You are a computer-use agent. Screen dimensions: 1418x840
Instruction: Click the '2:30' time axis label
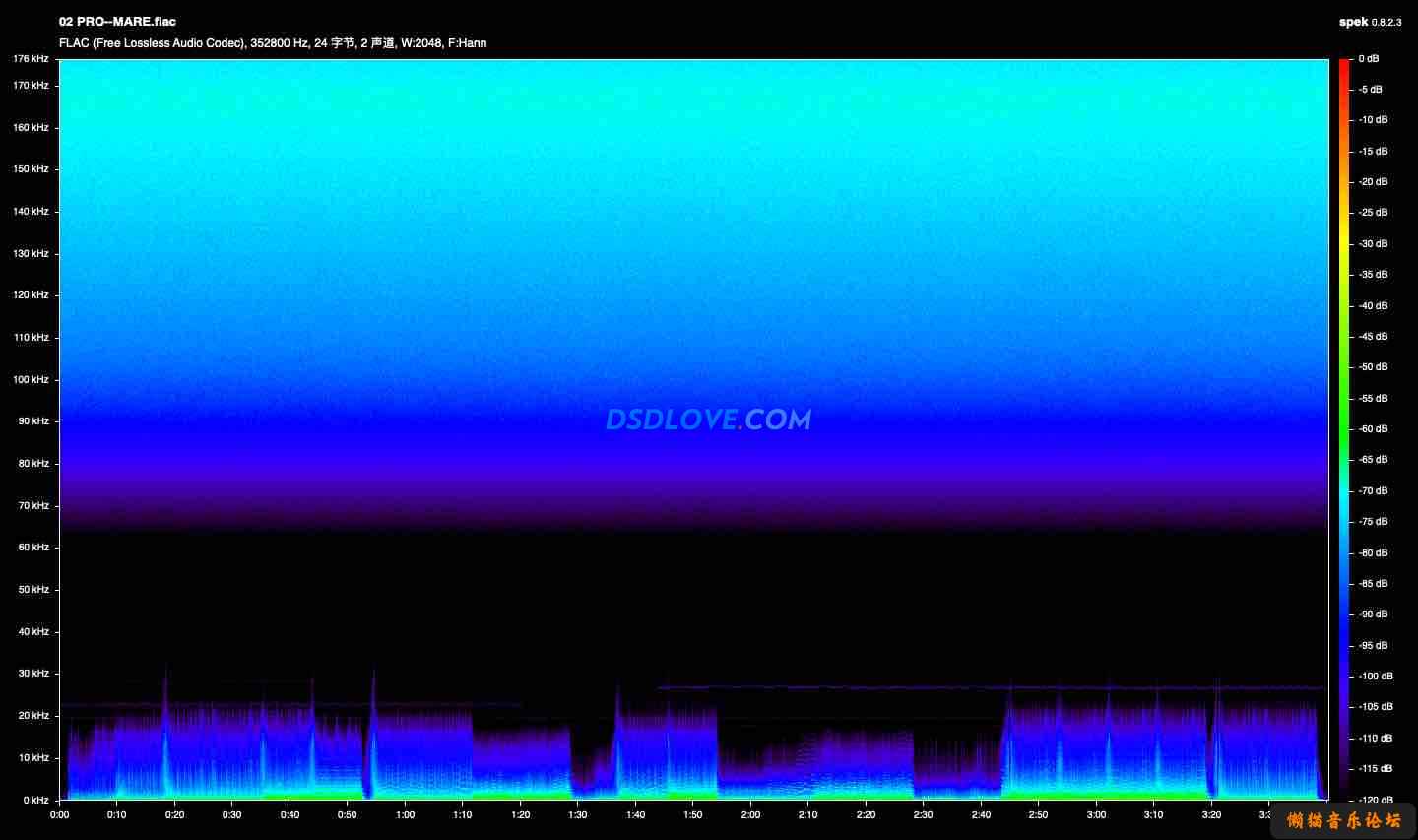tap(923, 815)
